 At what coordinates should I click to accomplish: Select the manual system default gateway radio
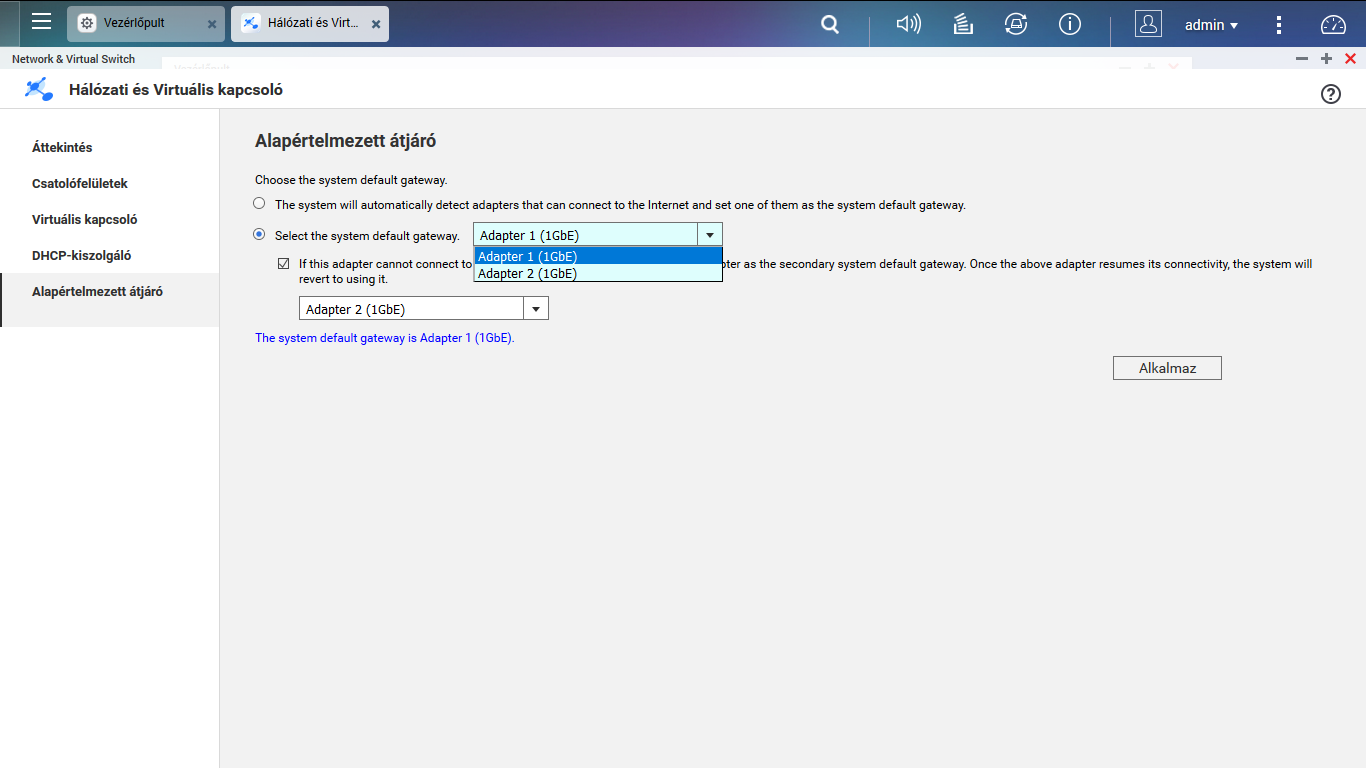[259, 235]
